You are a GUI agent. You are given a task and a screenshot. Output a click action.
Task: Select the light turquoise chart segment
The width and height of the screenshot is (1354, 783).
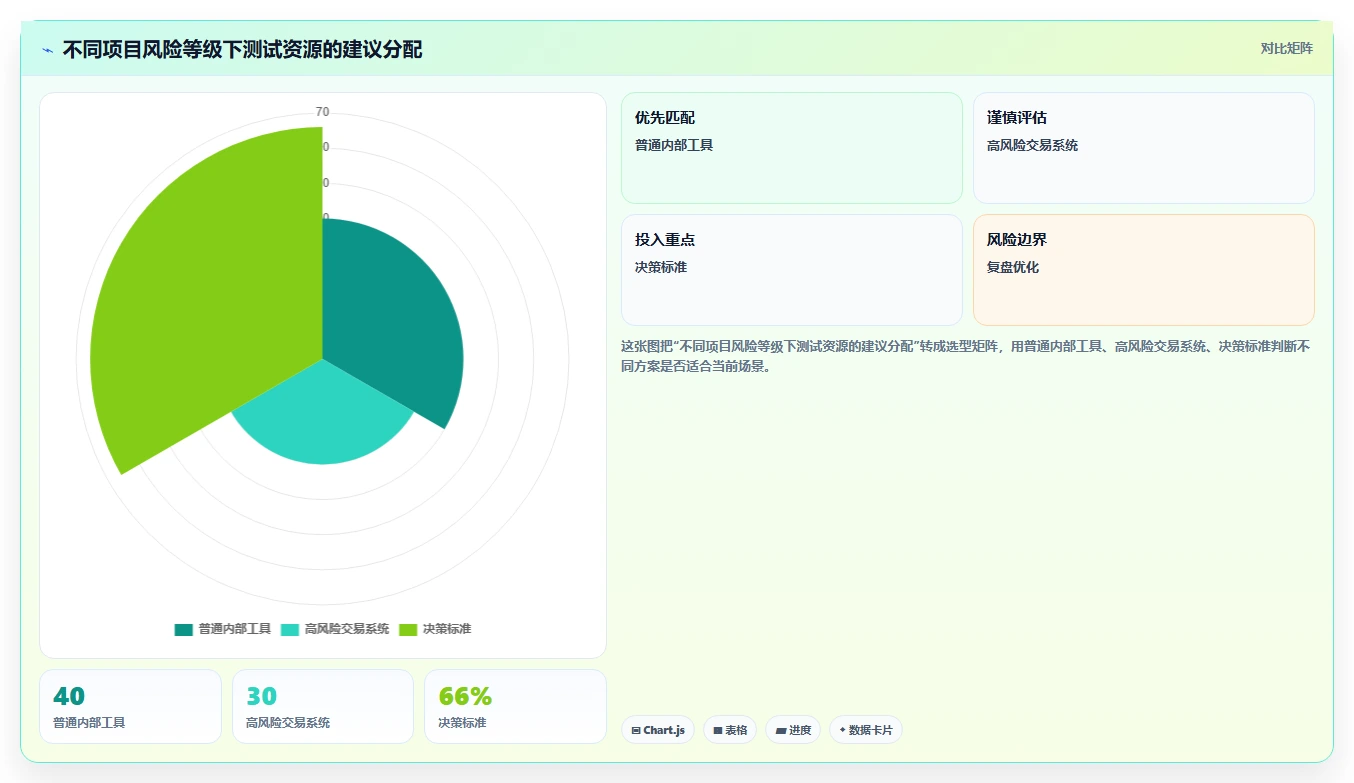point(322,420)
